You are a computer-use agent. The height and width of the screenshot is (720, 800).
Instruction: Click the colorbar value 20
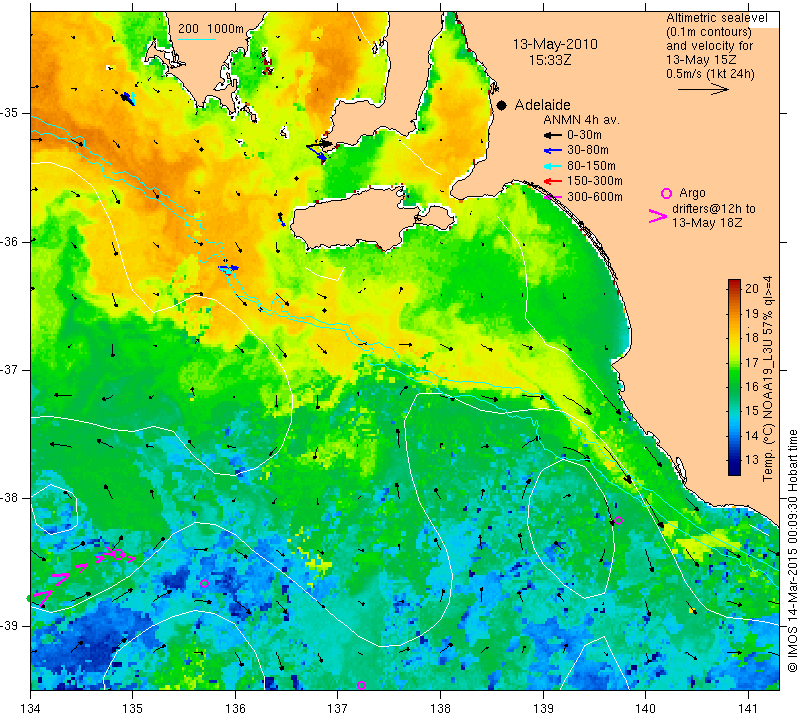point(752,289)
